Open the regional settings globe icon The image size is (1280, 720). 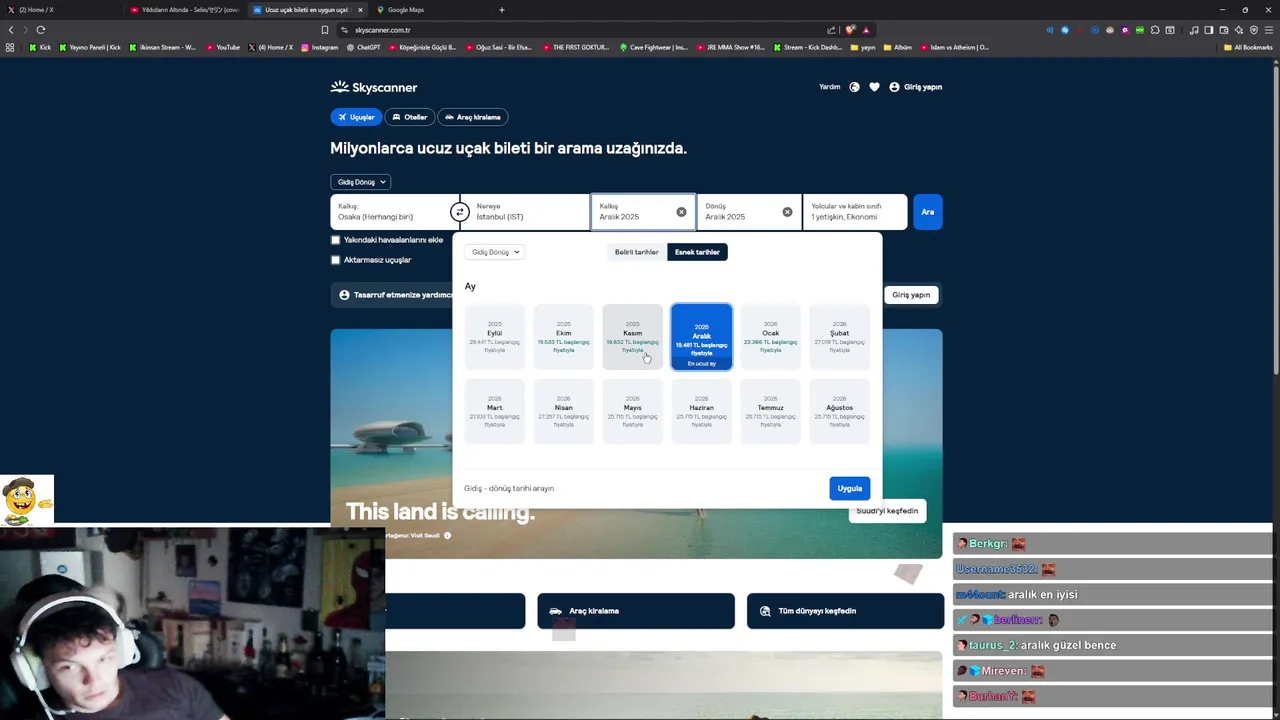click(x=854, y=87)
